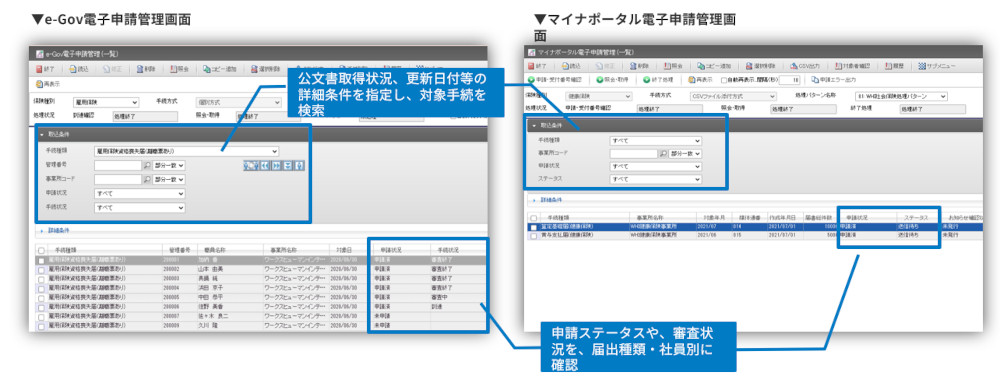Screen dimensions: 1000x383
Task: Enable the 自動再表示 checkbox
Action: coord(723,80)
